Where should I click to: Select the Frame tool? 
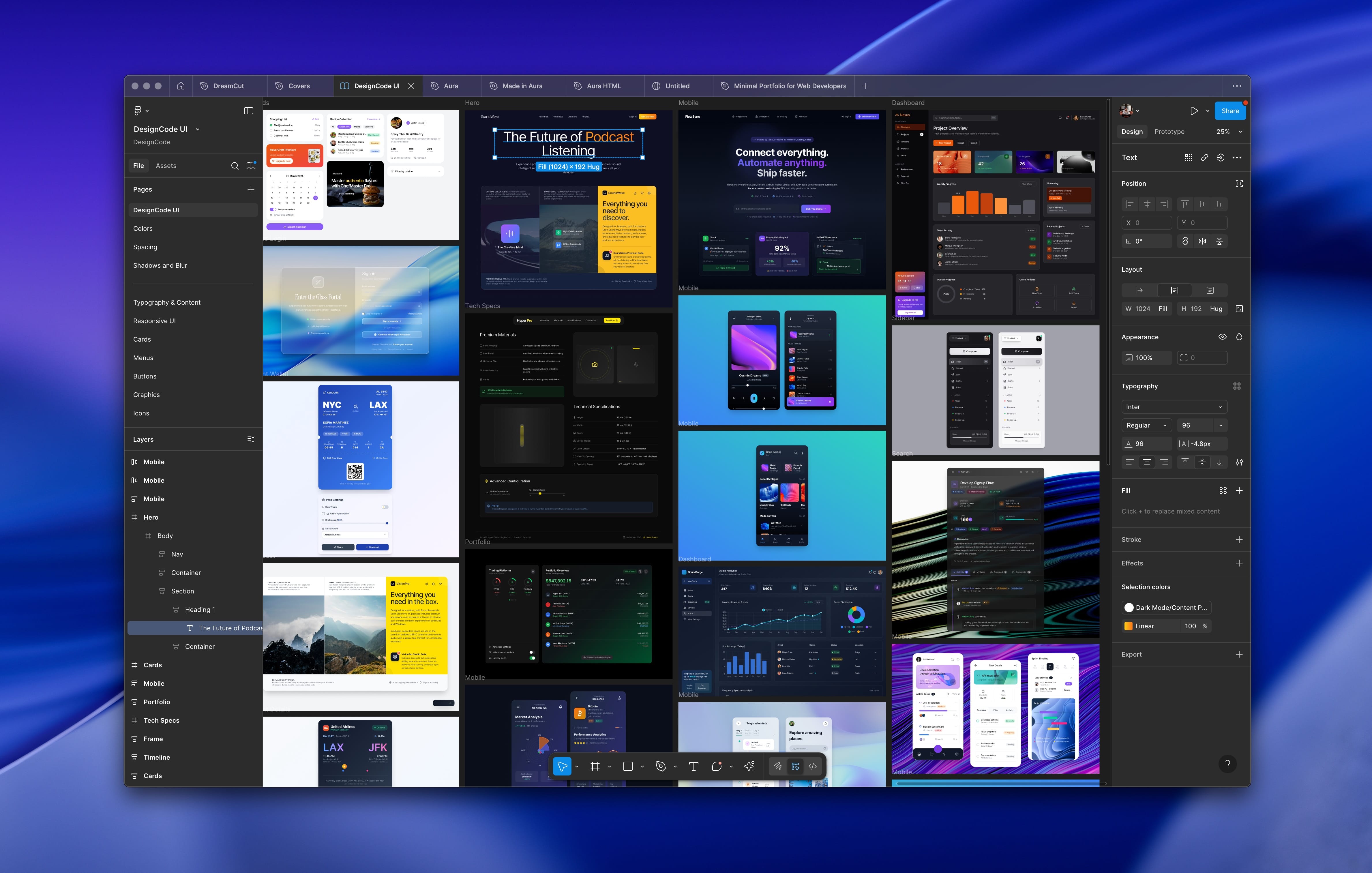(x=595, y=767)
